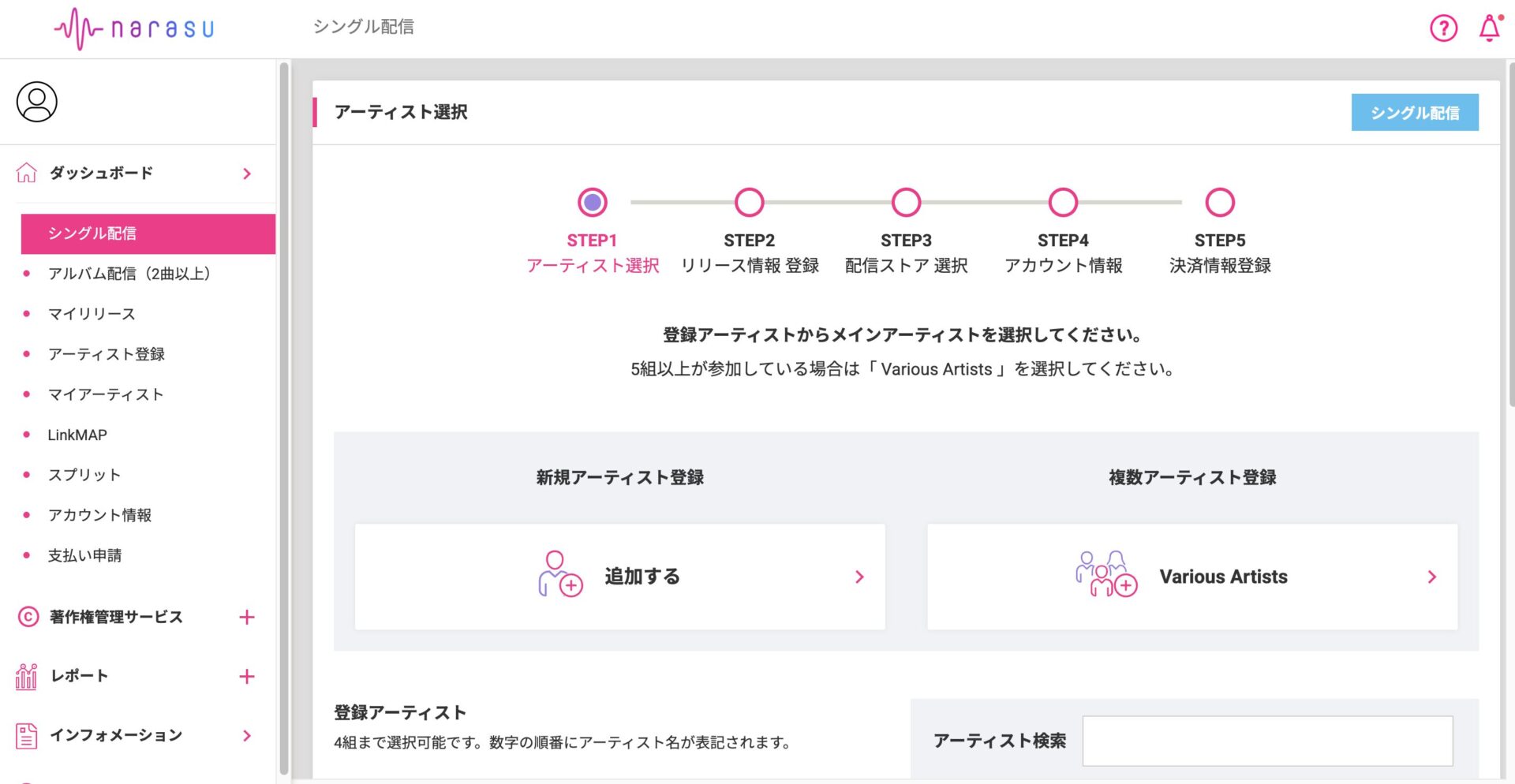Click the add-artist person plus icon

tap(559, 574)
